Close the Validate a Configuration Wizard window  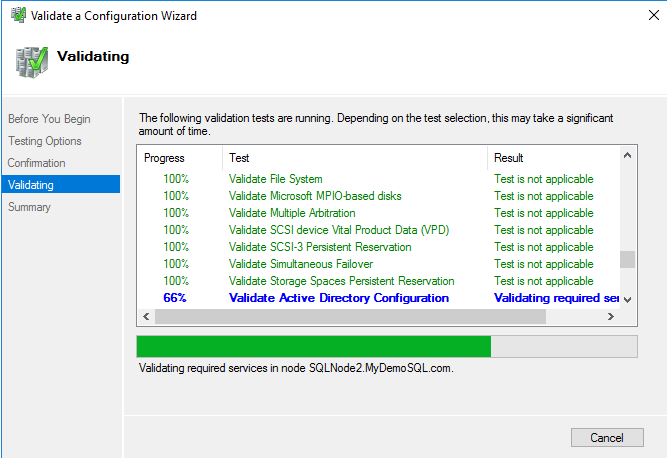(x=642, y=16)
